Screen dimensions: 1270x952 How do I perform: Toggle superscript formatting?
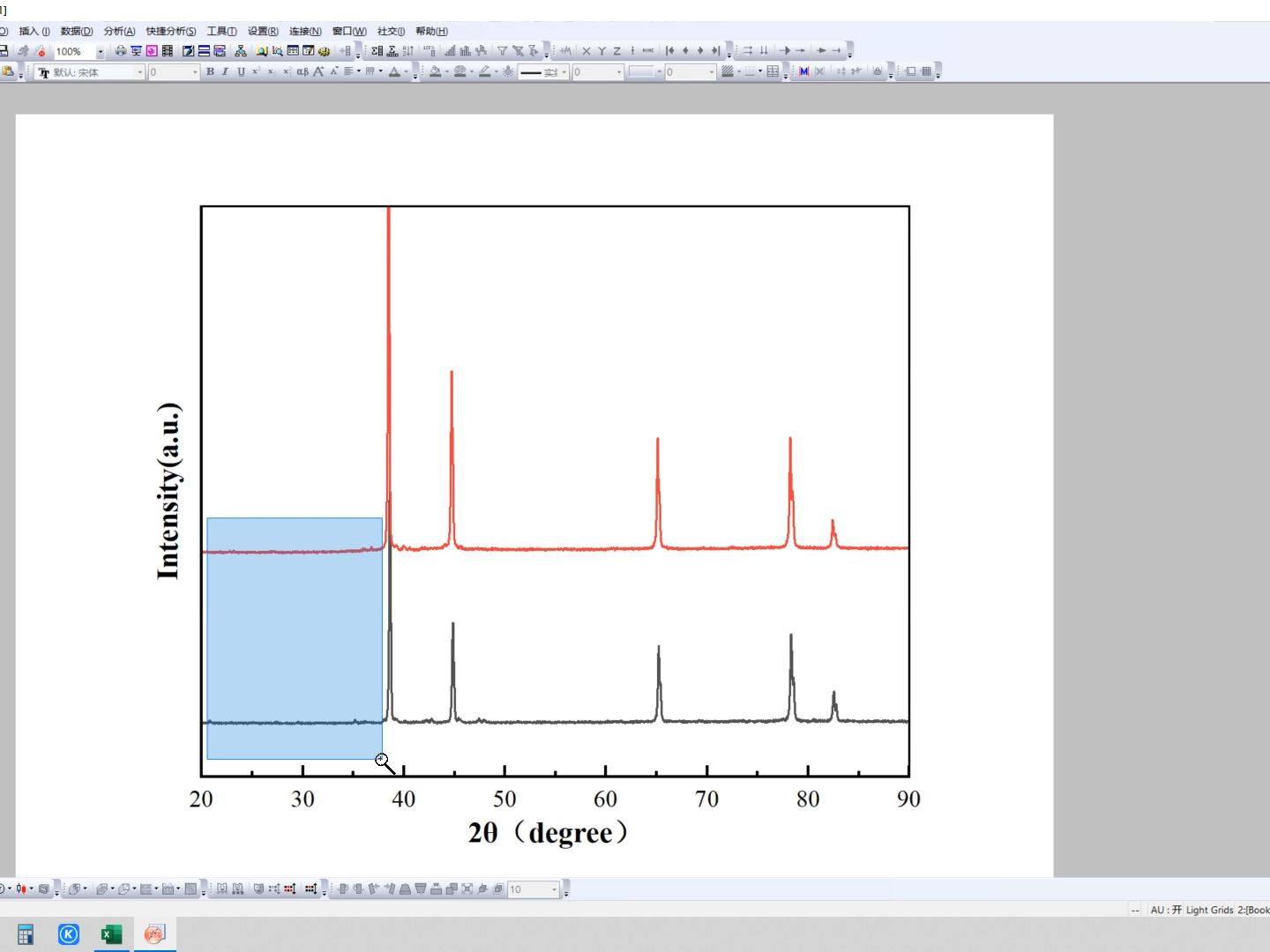(256, 71)
